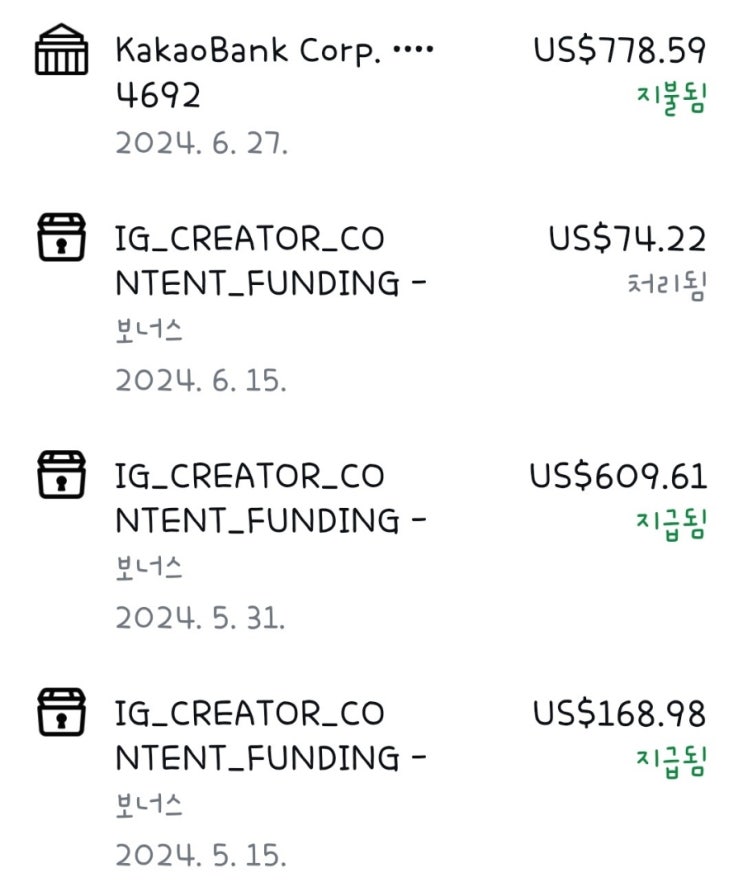Open the IG_CREATOR_CONTENT_FUNDING entry for US$609.61
The height and width of the screenshot is (892, 743).
pos(270,497)
